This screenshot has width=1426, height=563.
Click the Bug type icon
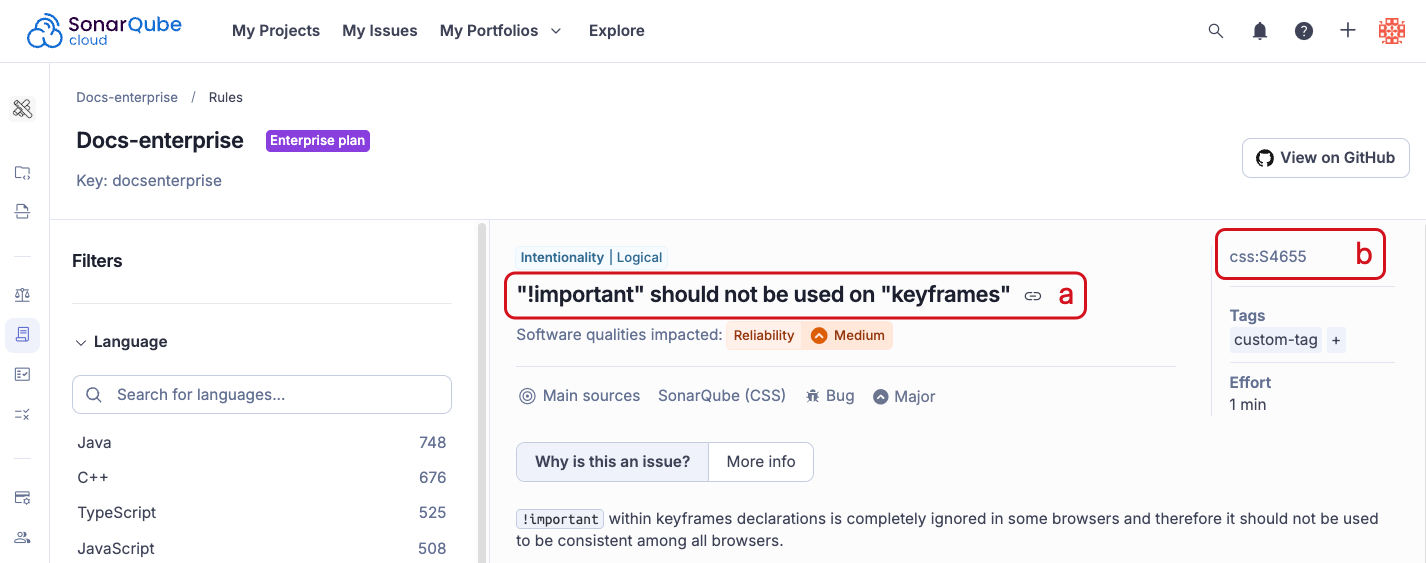(x=813, y=396)
